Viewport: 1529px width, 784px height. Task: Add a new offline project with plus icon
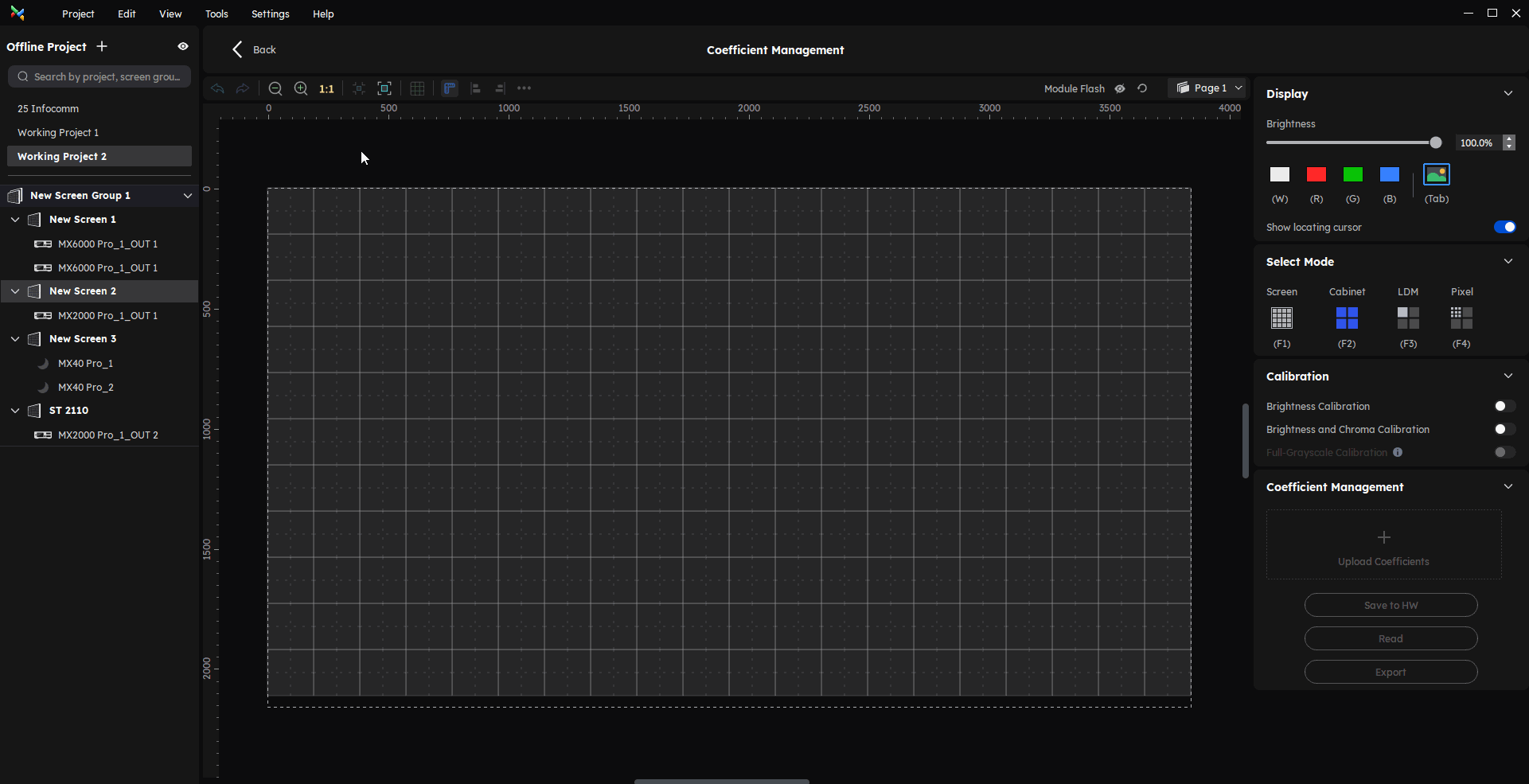[x=102, y=47]
